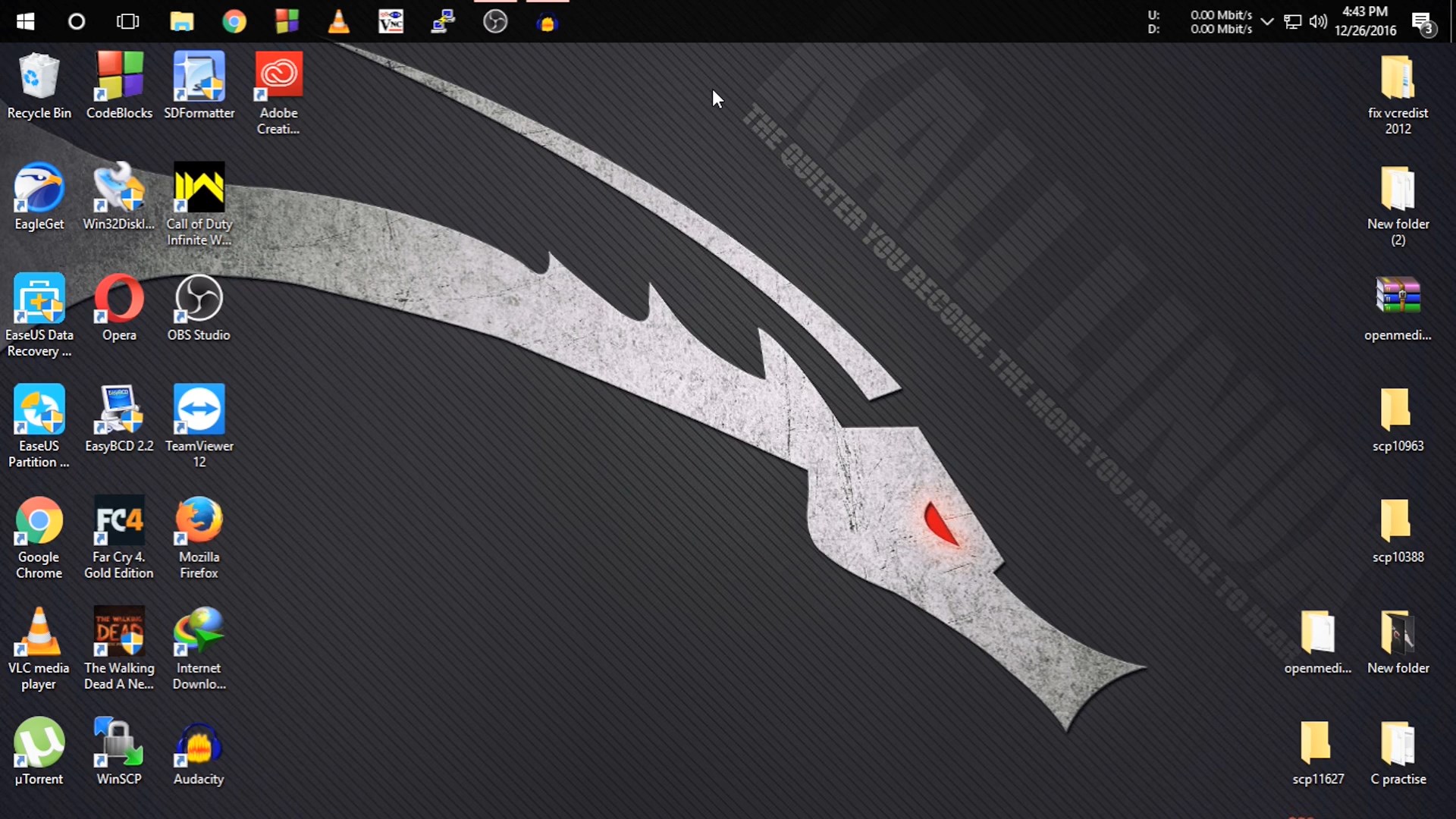The width and height of the screenshot is (1456, 819).
Task: Expand the hidden system tray icons
Action: pyautogui.click(x=1267, y=21)
